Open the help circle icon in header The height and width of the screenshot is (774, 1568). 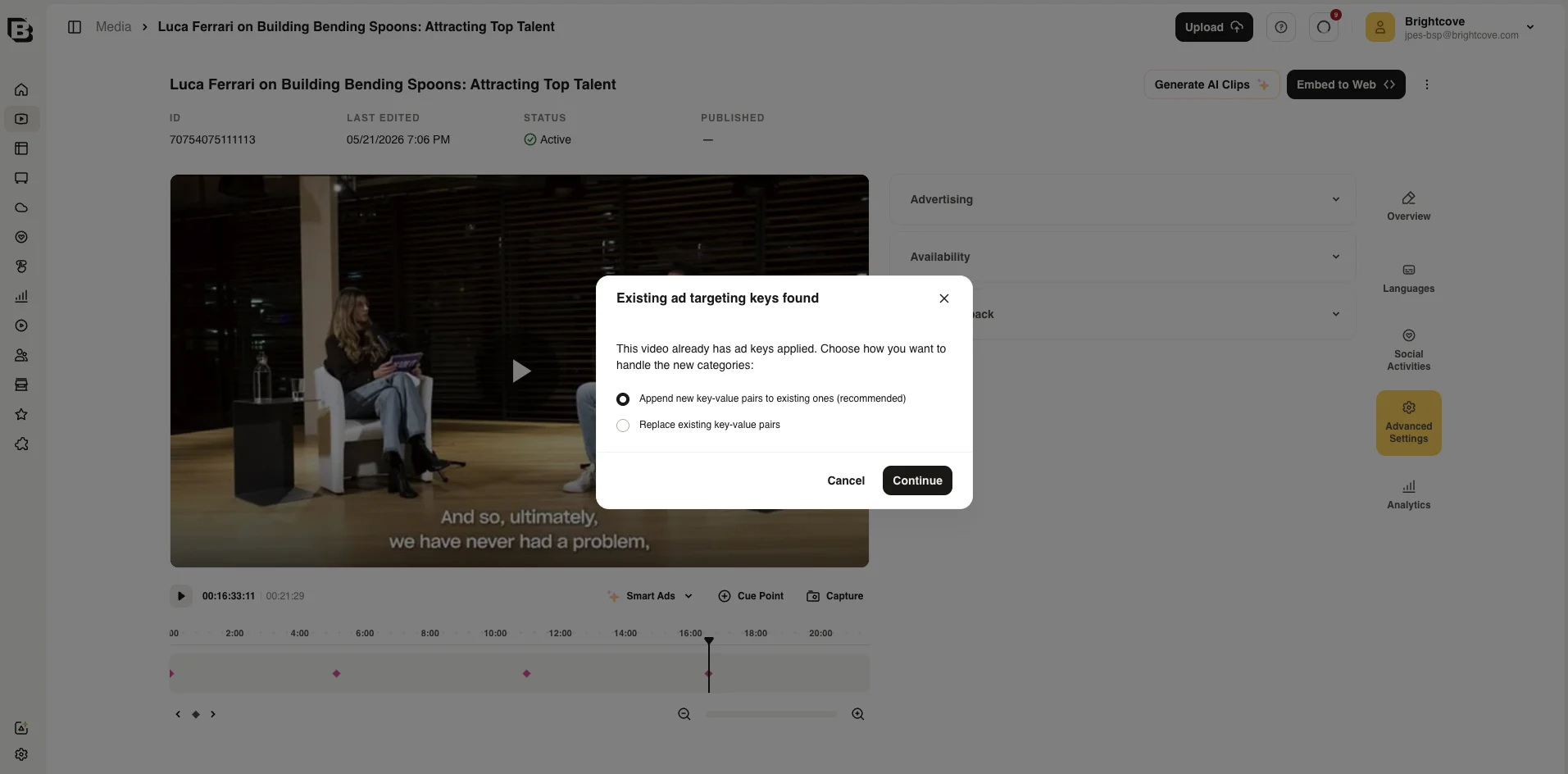pyautogui.click(x=1280, y=27)
